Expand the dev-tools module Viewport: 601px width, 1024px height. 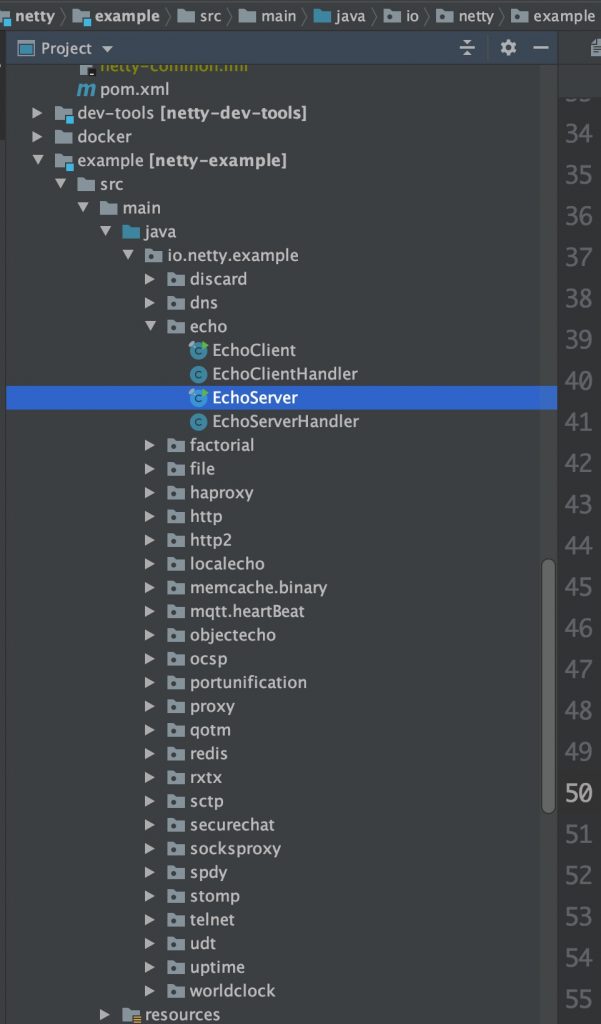(38, 113)
